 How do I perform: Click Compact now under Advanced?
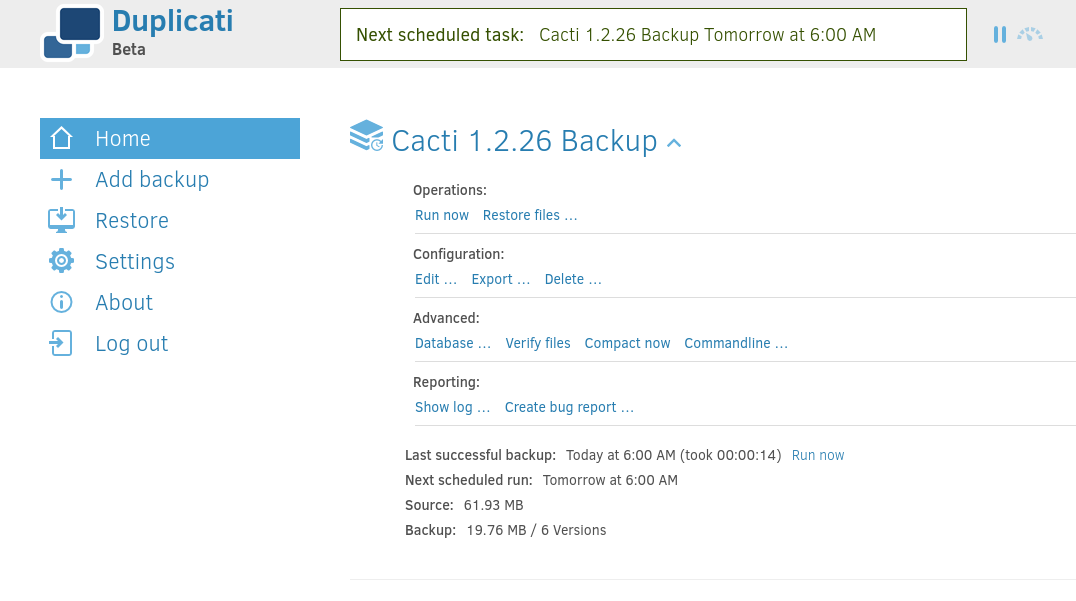click(x=627, y=343)
